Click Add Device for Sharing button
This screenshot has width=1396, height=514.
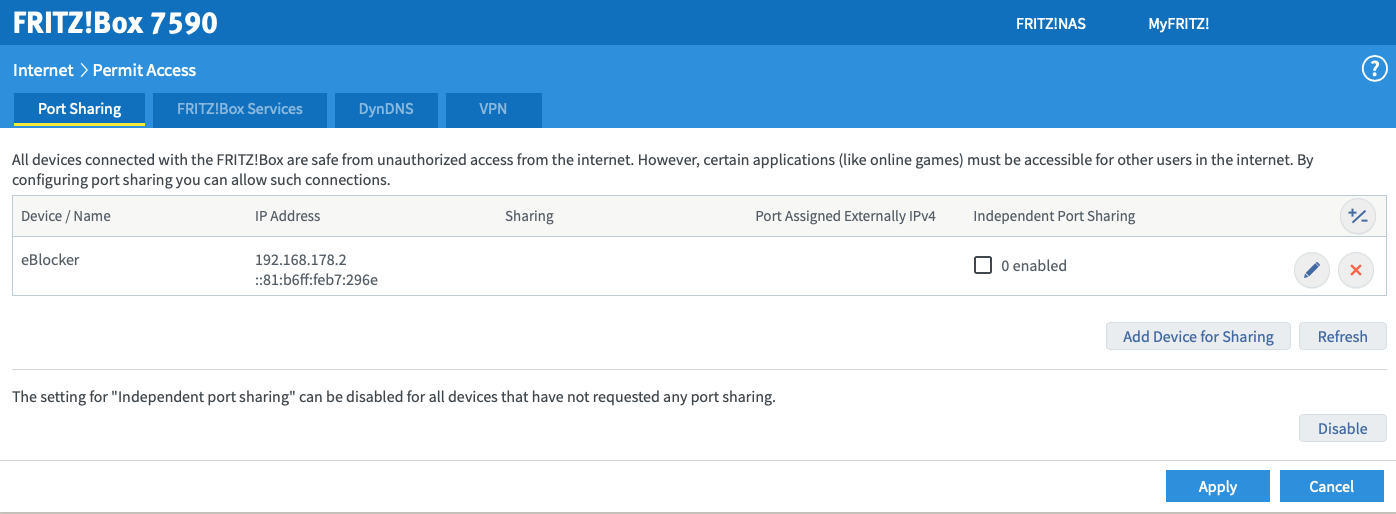tap(1198, 336)
